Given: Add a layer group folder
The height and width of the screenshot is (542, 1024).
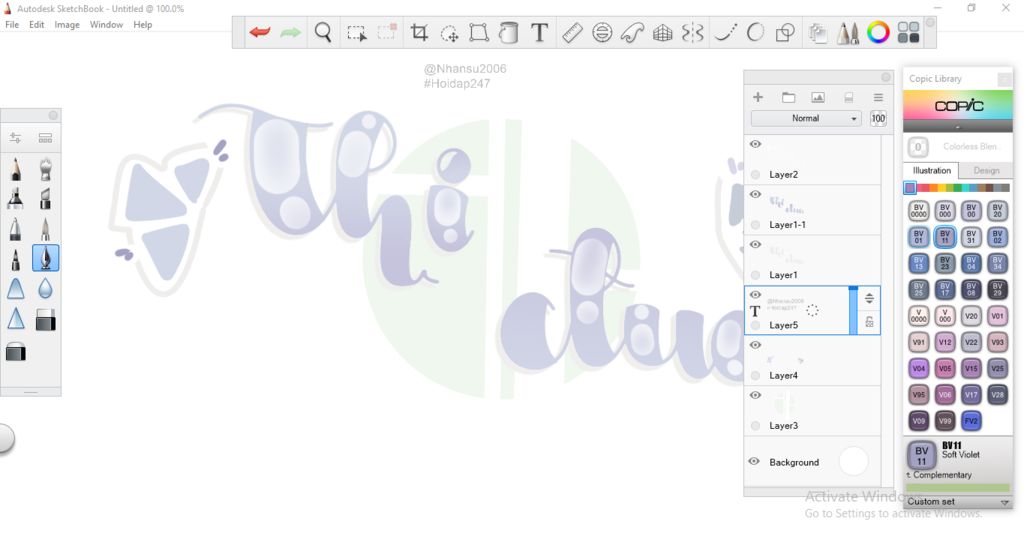Looking at the screenshot, I should [788, 97].
